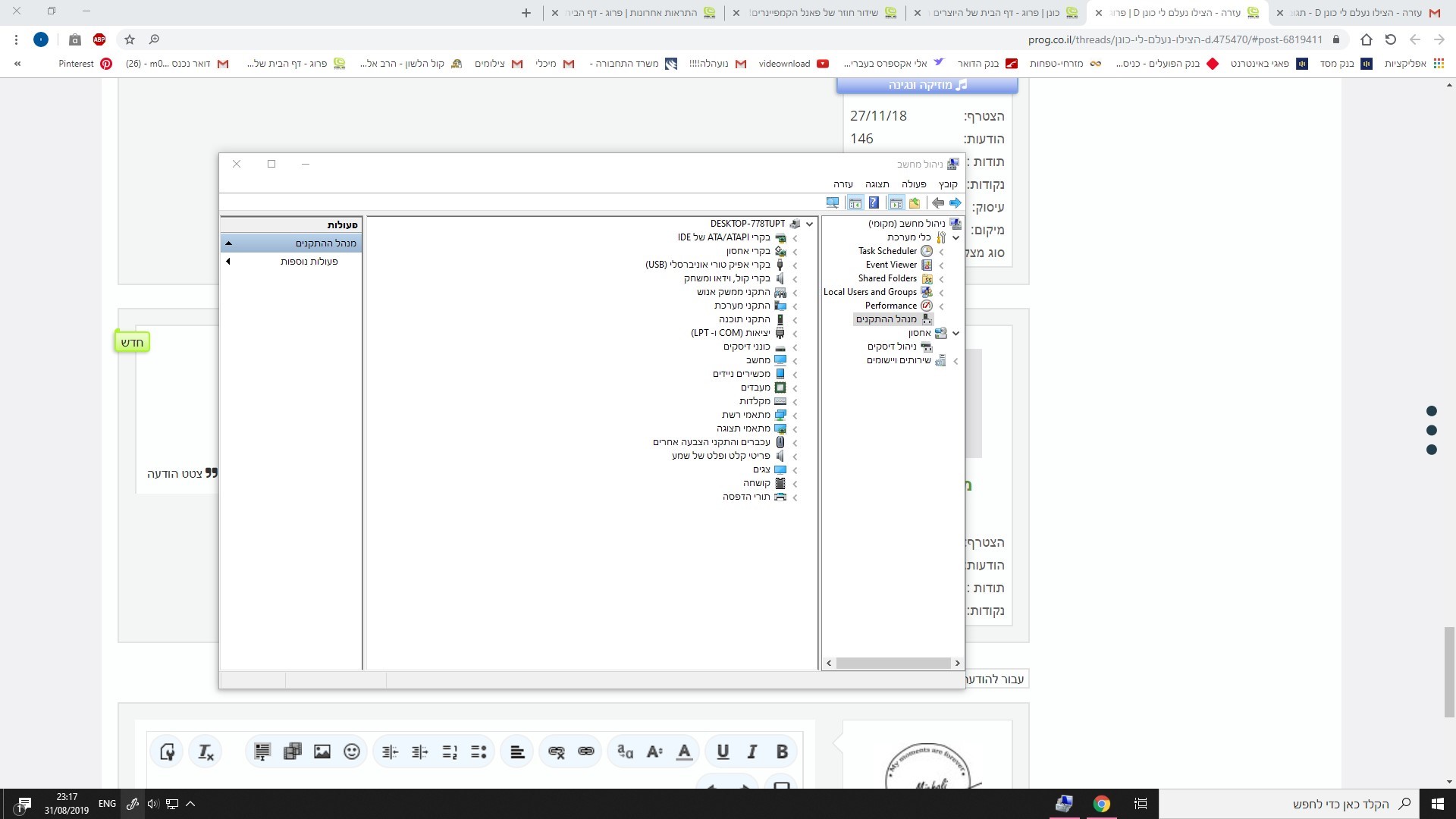Image resolution: width=1456 pixels, height=819 pixels.
Task: Open the text color picker in the editor
Action: 685,752
